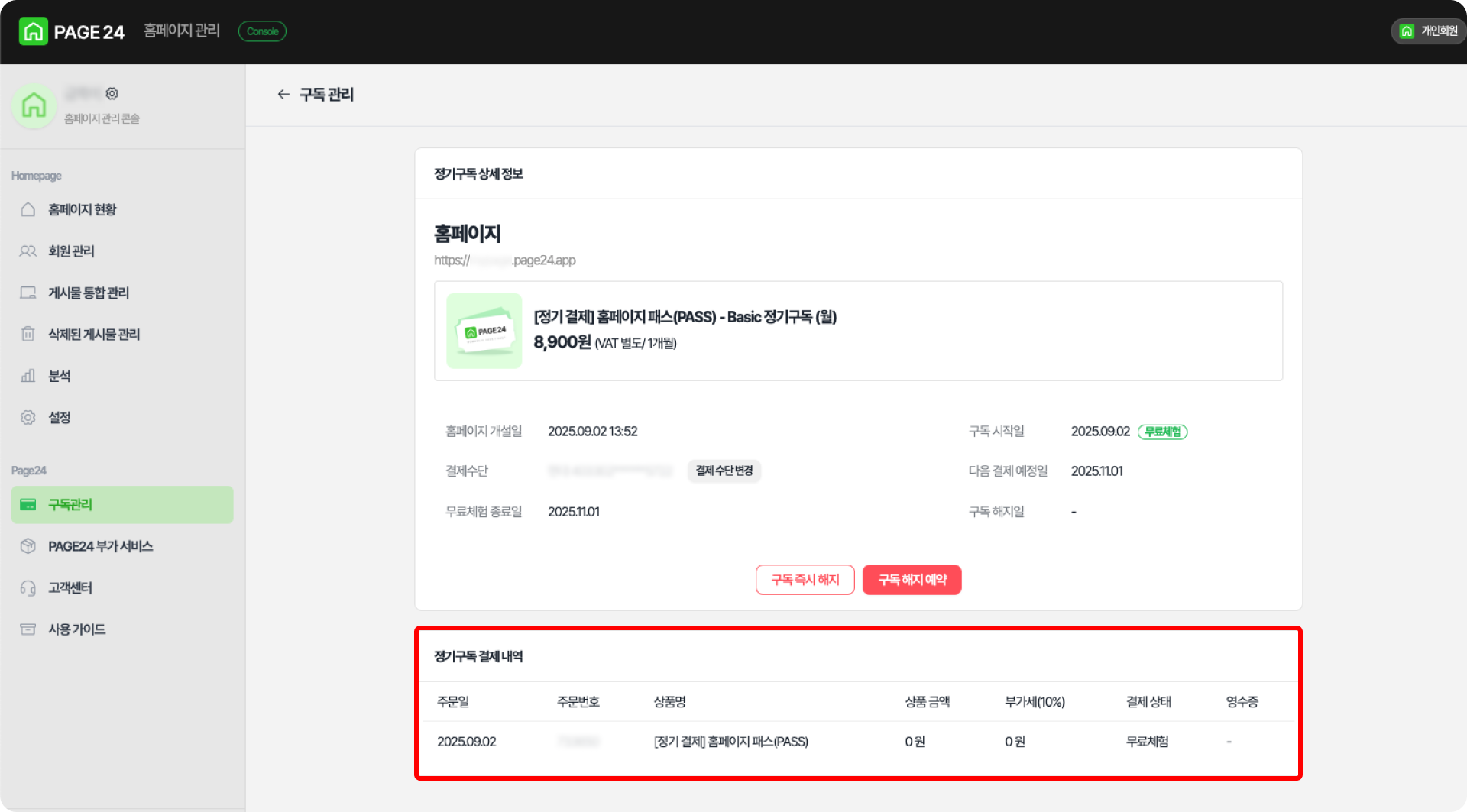Go to PAGE24 부가 서비스
Viewport: 1467px width, 812px height.
click(100, 546)
